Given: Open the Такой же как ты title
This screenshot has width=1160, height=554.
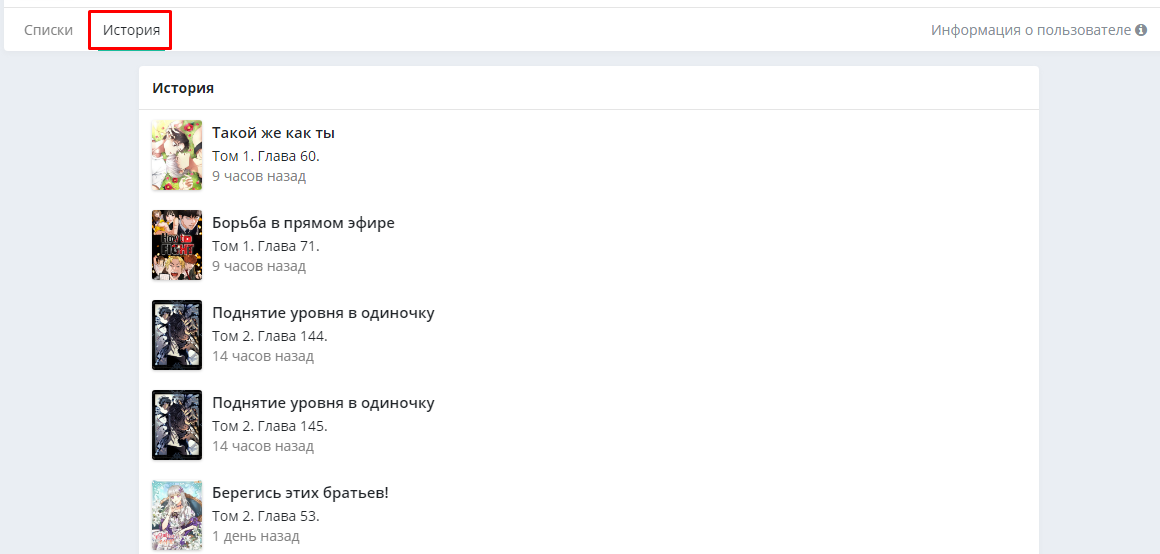Looking at the screenshot, I should (x=273, y=133).
